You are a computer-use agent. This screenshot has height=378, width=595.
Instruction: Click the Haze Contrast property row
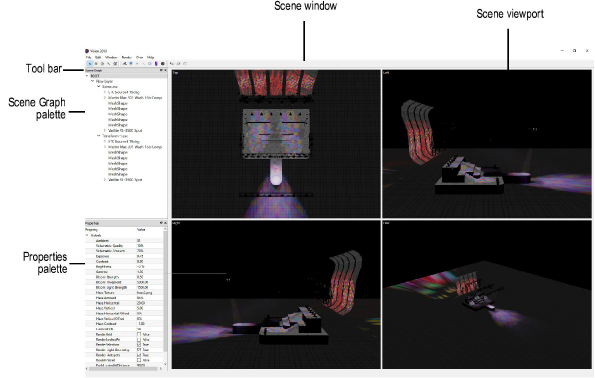[x=124, y=324]
